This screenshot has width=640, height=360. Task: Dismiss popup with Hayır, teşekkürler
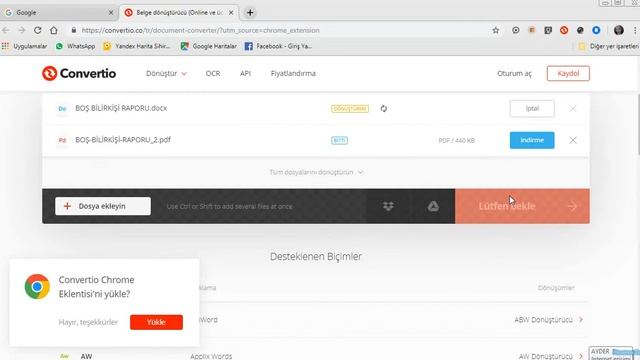(88, 322)
